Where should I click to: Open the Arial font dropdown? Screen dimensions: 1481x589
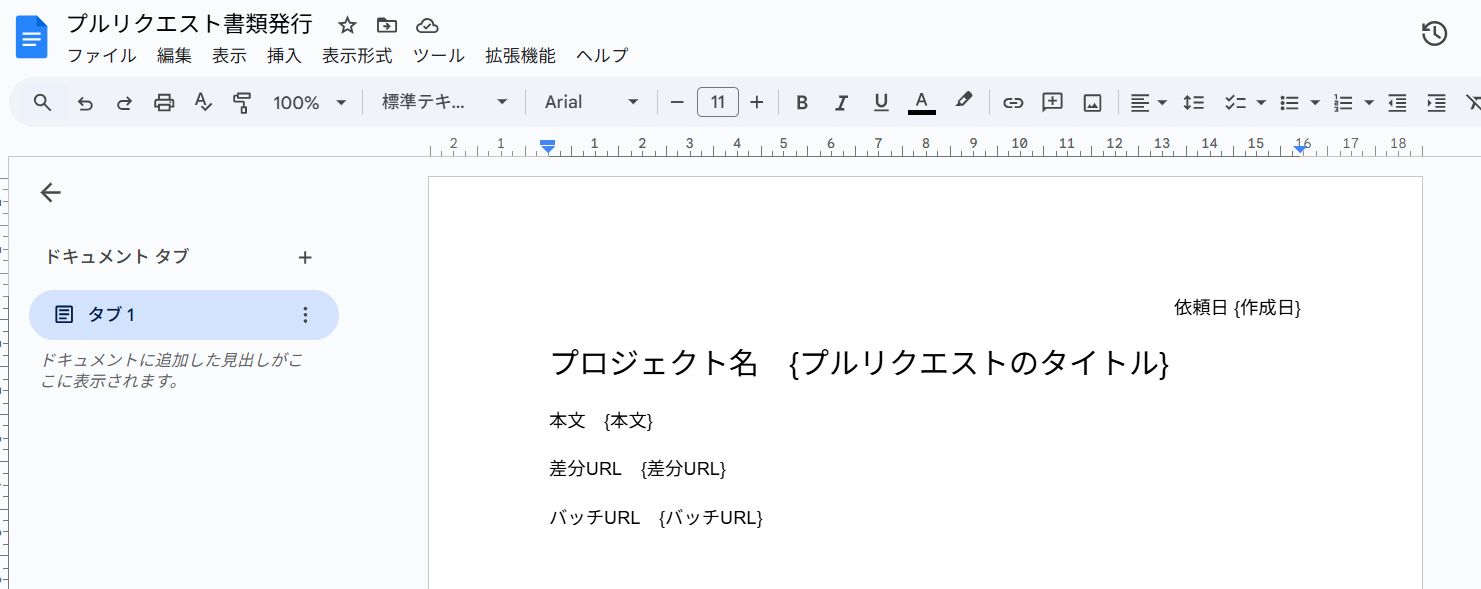(591, 102)
